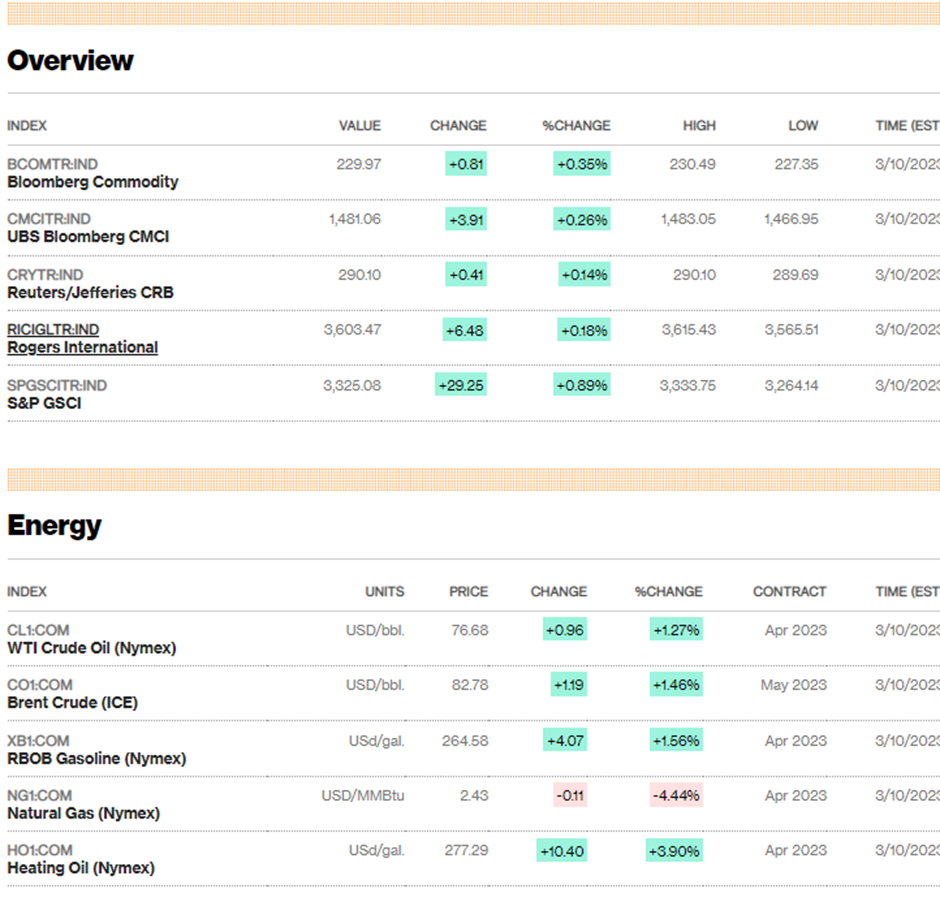Screen dimensions: 940x906
Task: Click the +1.46% badge for Brent Crude
Action: (676, 685)
